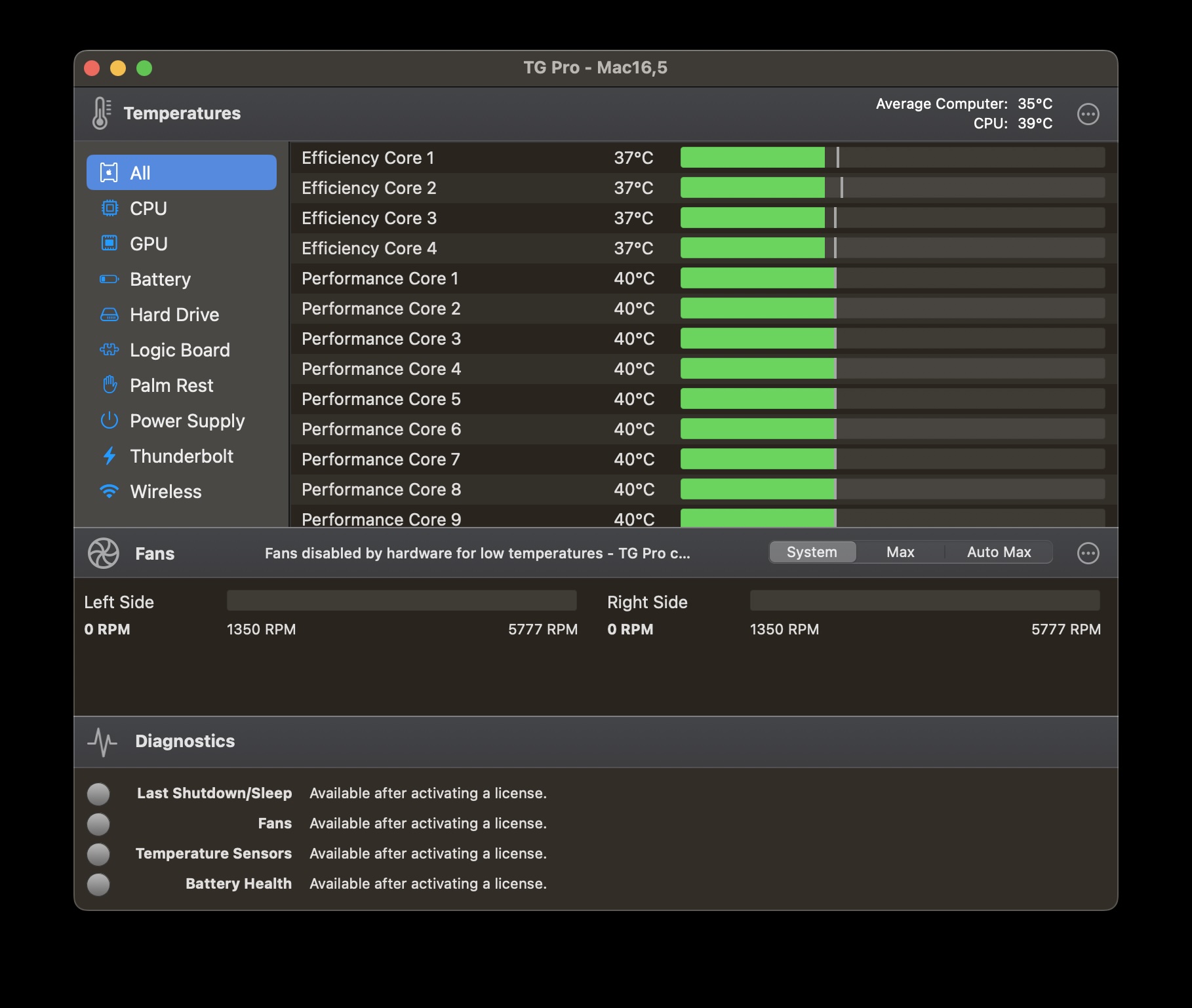Click the Hard Drive icon
This screenshot has height=1008, width=1192.
tap(109, 315)
